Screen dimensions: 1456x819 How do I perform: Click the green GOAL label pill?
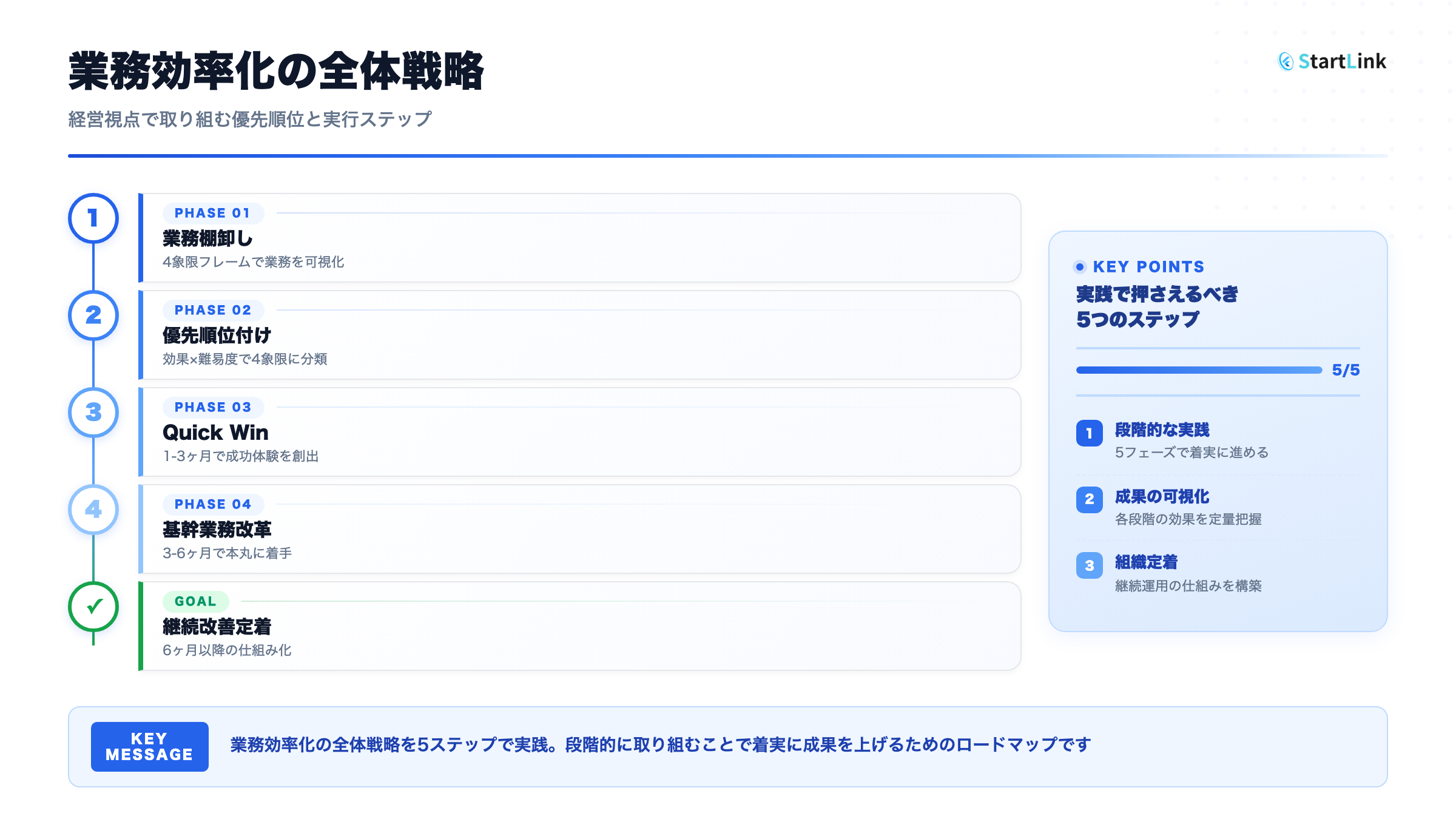tap(195, 601)
